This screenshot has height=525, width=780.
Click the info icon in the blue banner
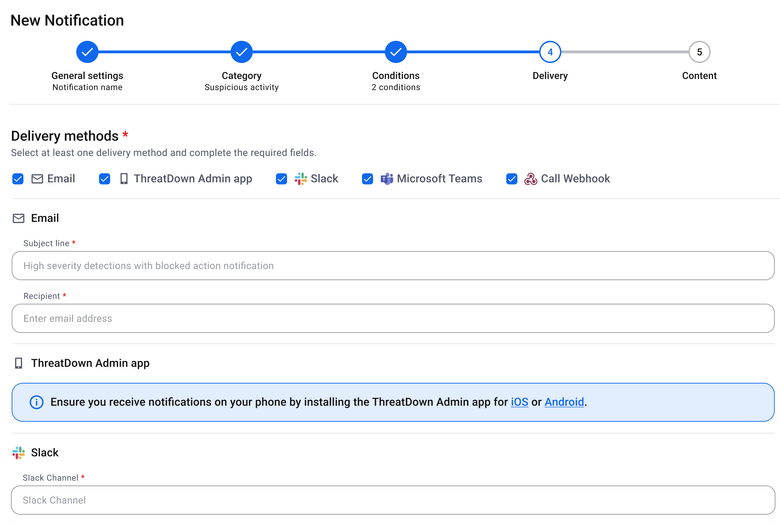pyautogui.click(x=36, y=402)
